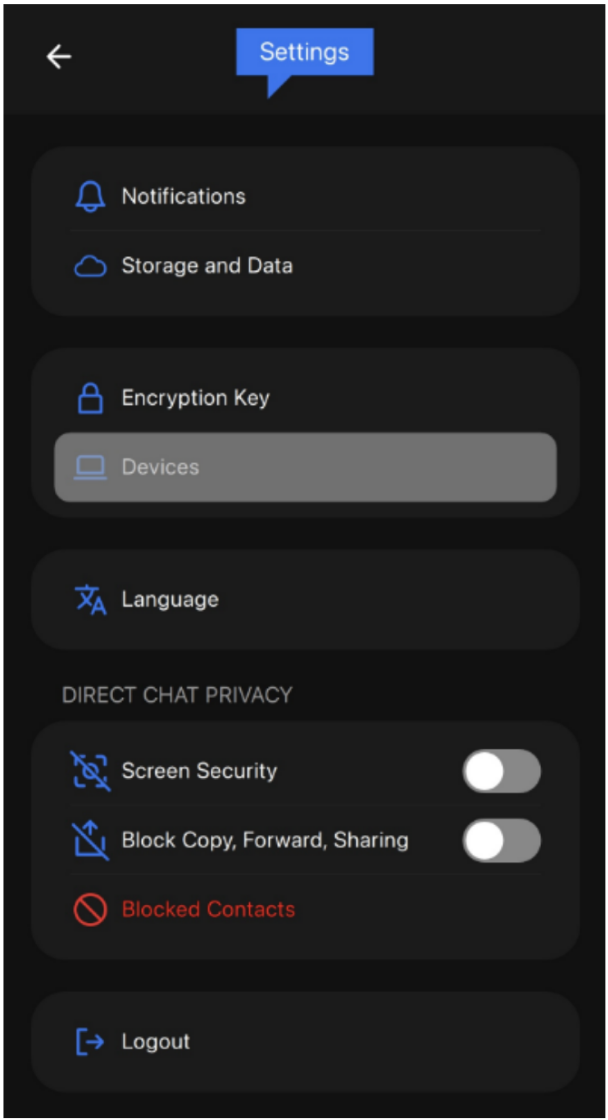Toggle Block Copy, Forward, Sharing switch

click(x=502, y=840)
